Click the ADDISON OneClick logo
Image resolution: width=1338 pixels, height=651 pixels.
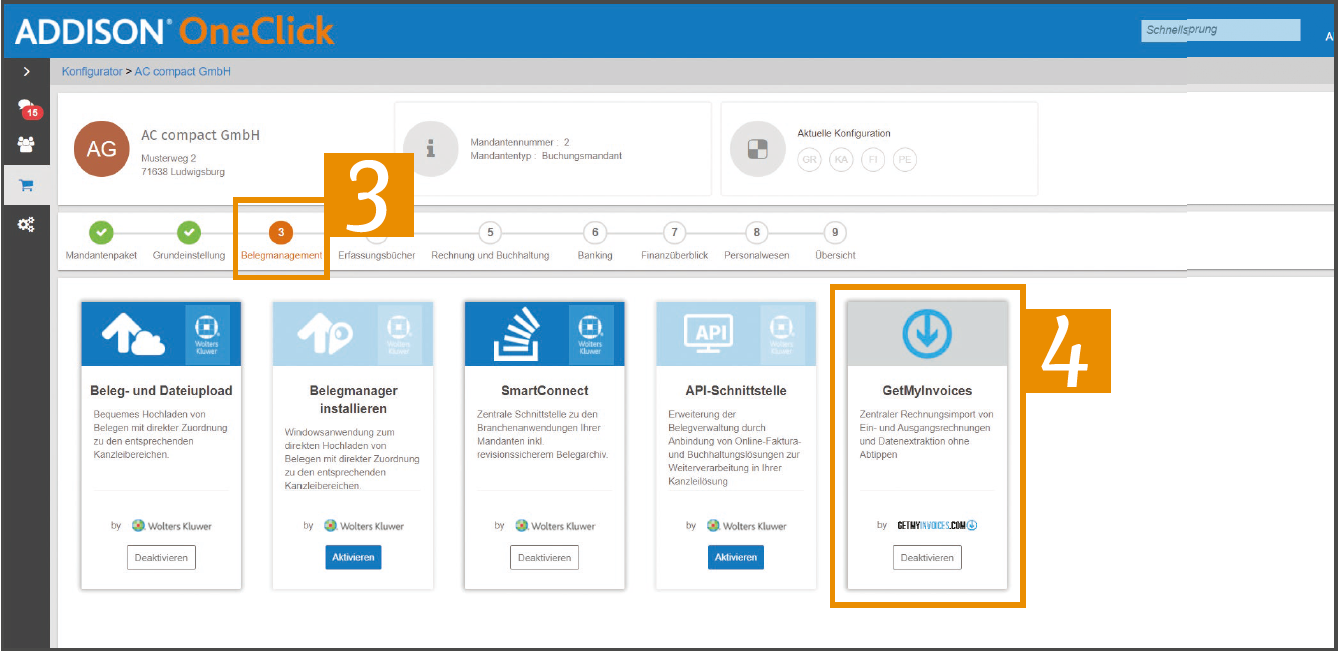point(174,30)
